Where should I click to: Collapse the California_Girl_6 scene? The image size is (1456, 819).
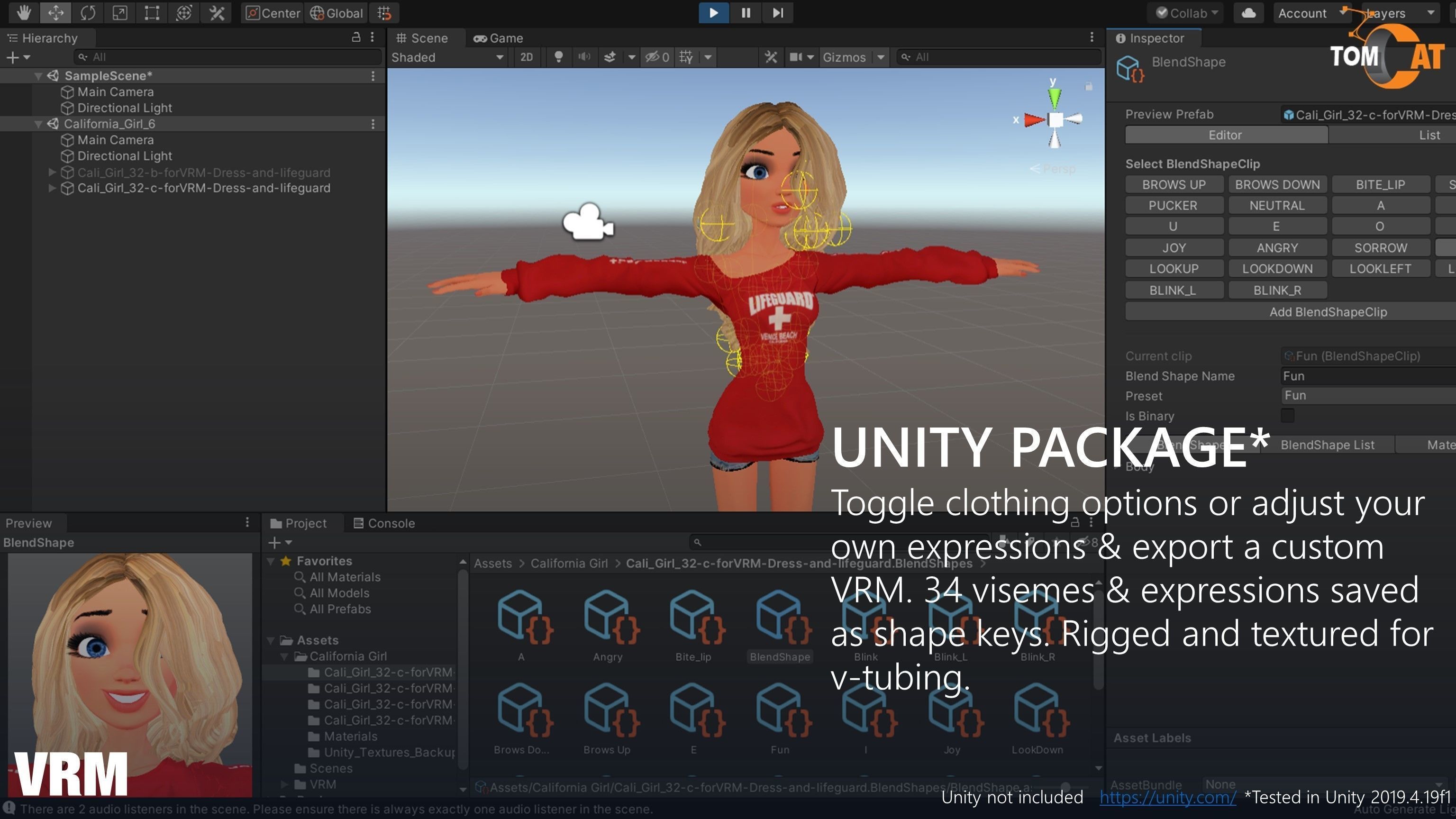point(38,124)
